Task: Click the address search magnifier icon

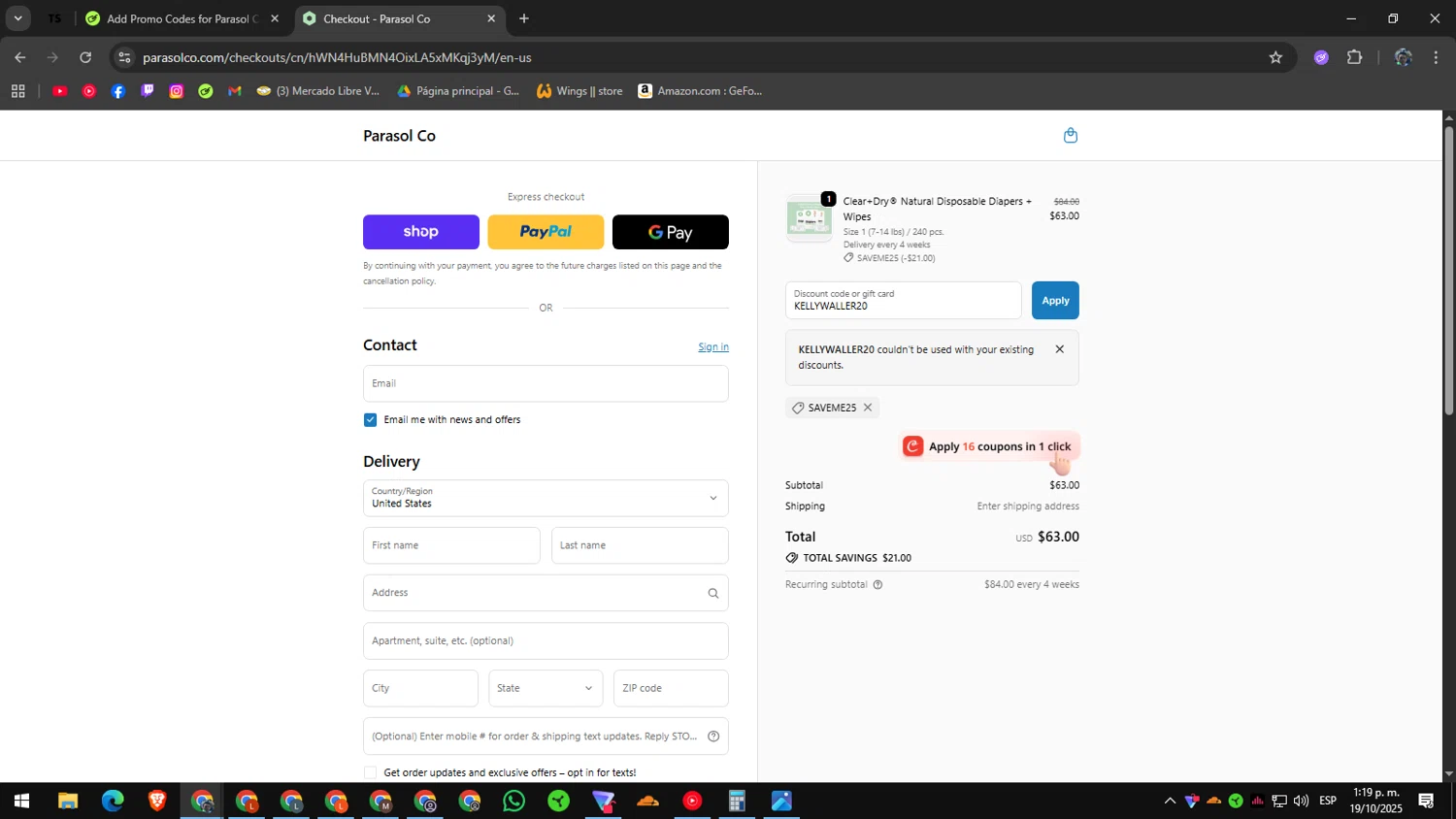Action: pyautogui.click(x=713, y=593)
